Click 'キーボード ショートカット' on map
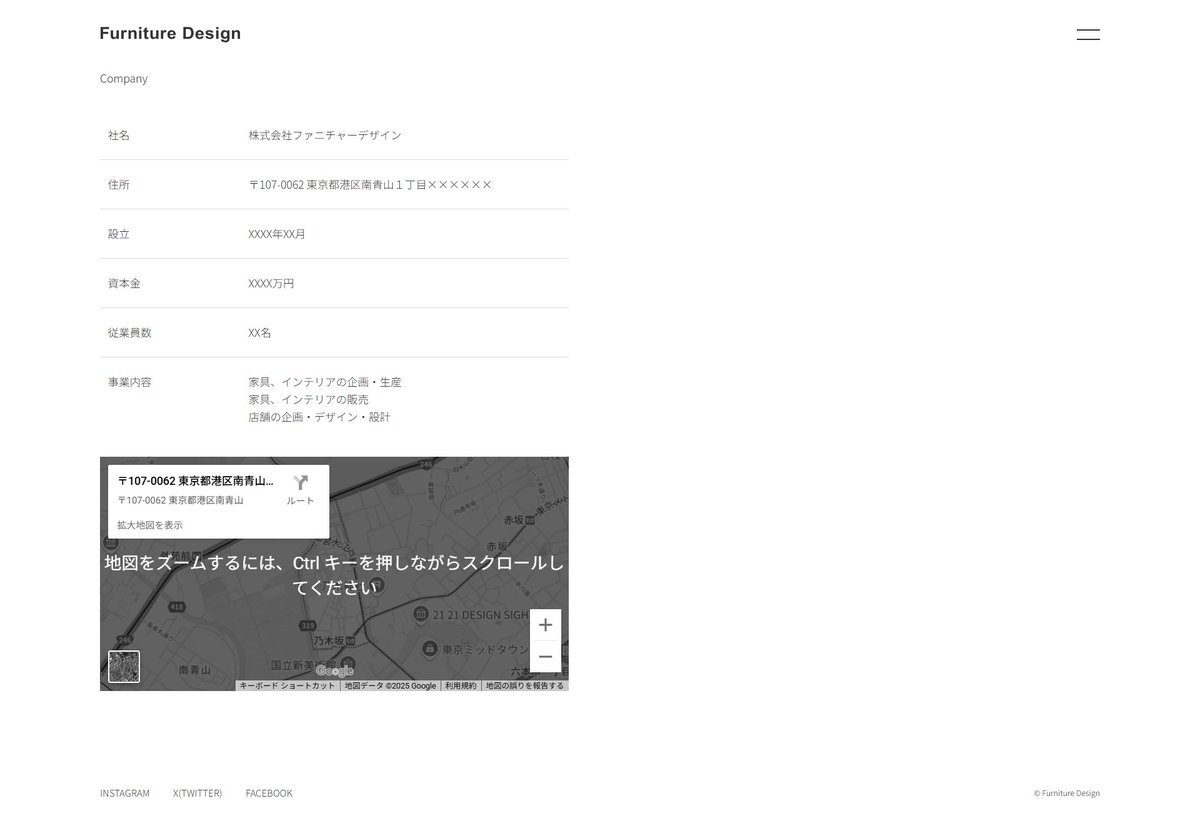Image resolution: width=1200 pixels, height=816 pixels. [x=287, y=686]
